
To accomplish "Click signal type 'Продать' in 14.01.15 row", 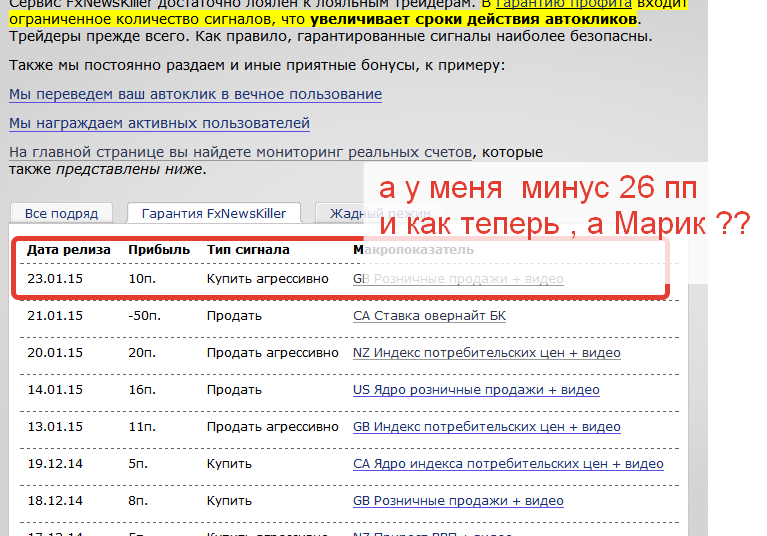I will (x=234, y=390).
